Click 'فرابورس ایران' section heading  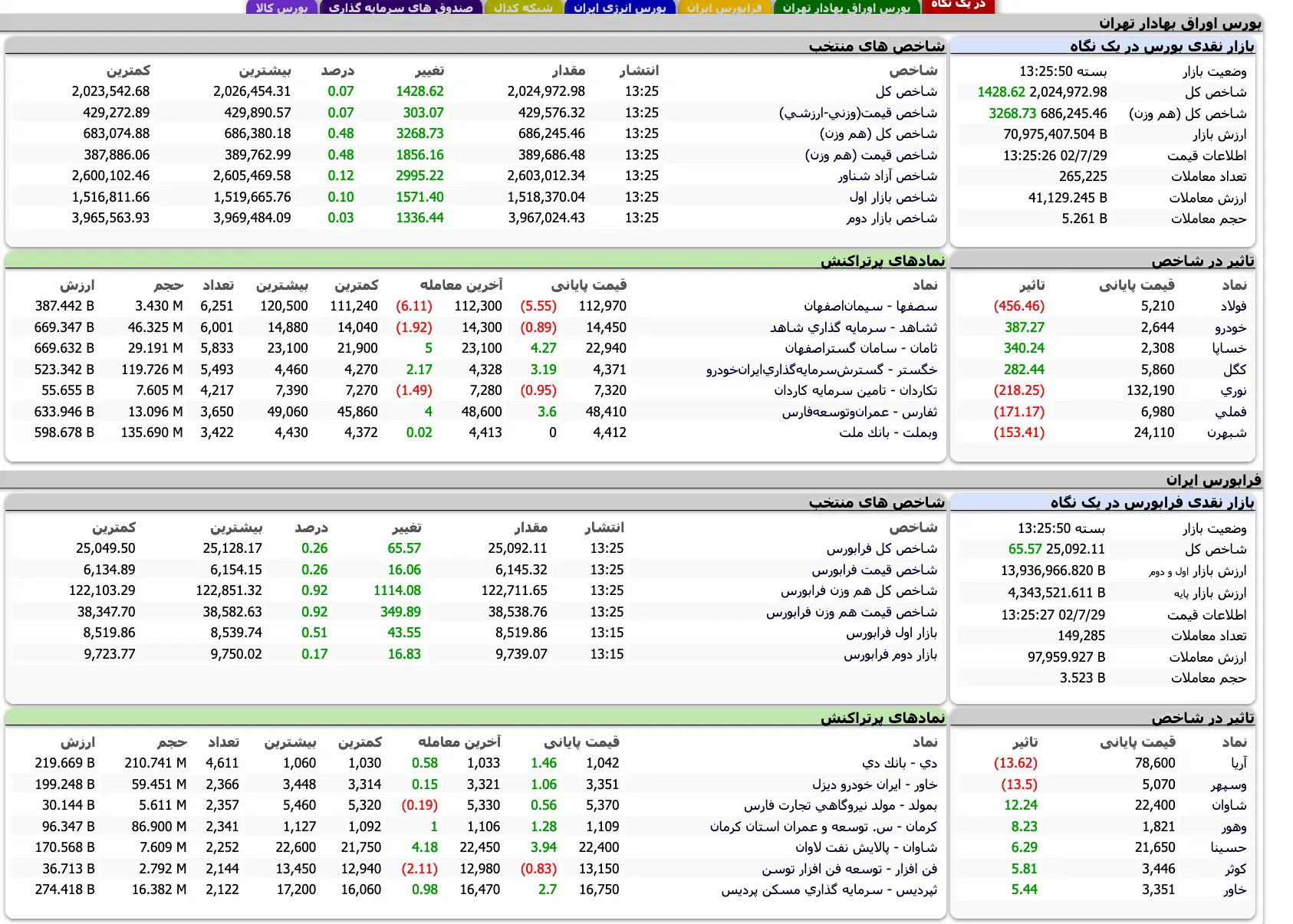pos(1213,480)
